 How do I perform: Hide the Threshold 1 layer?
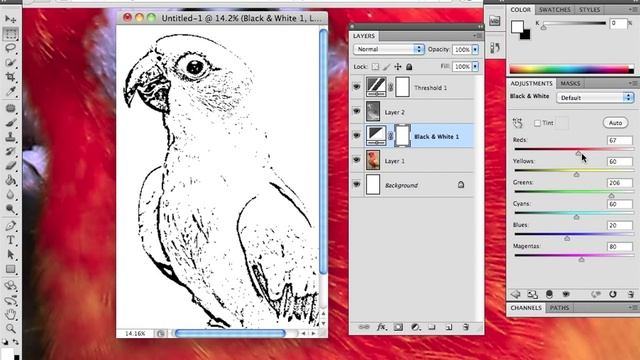click(357, 87)
